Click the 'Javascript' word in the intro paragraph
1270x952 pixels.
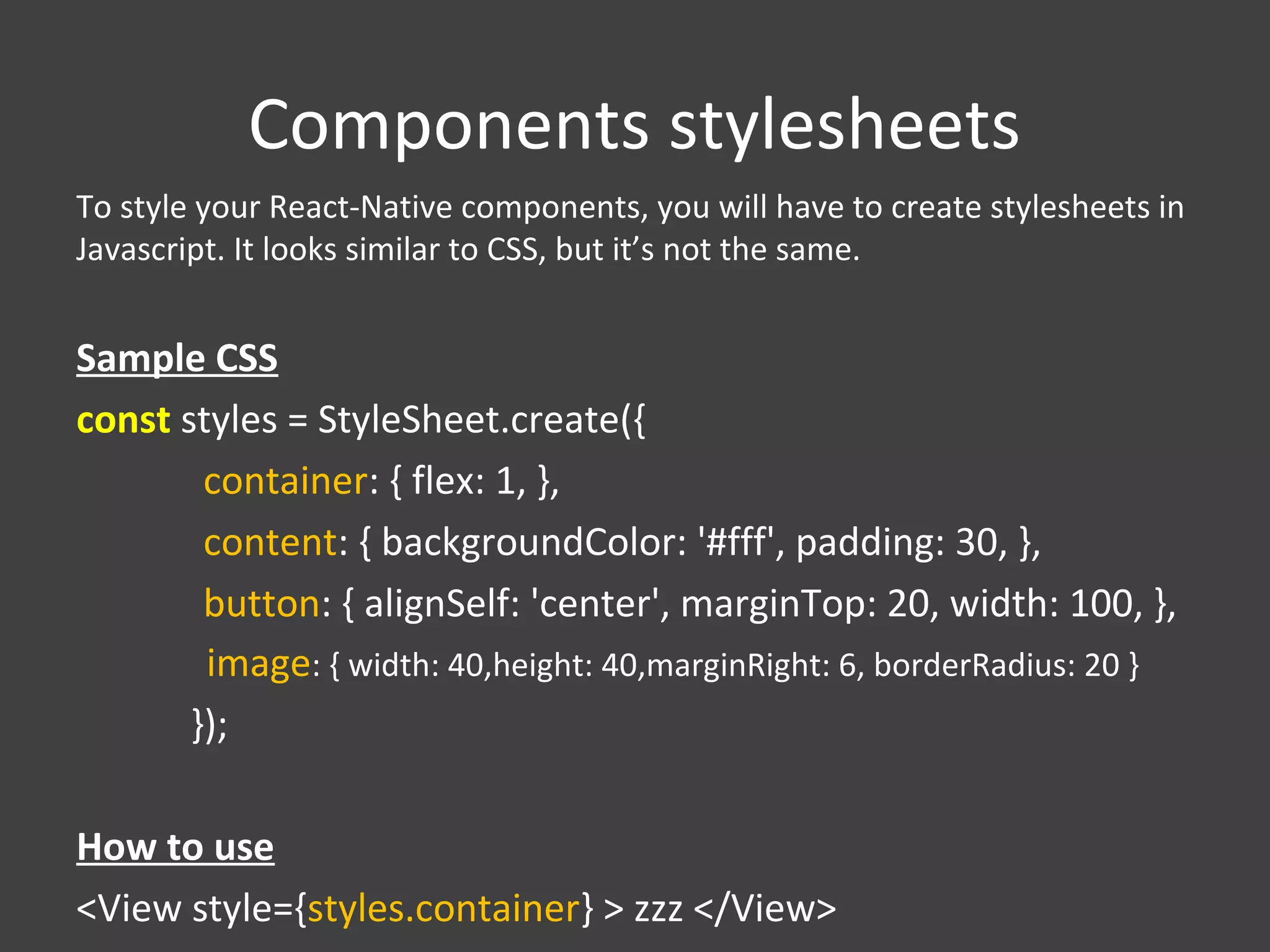coord(146,251)
